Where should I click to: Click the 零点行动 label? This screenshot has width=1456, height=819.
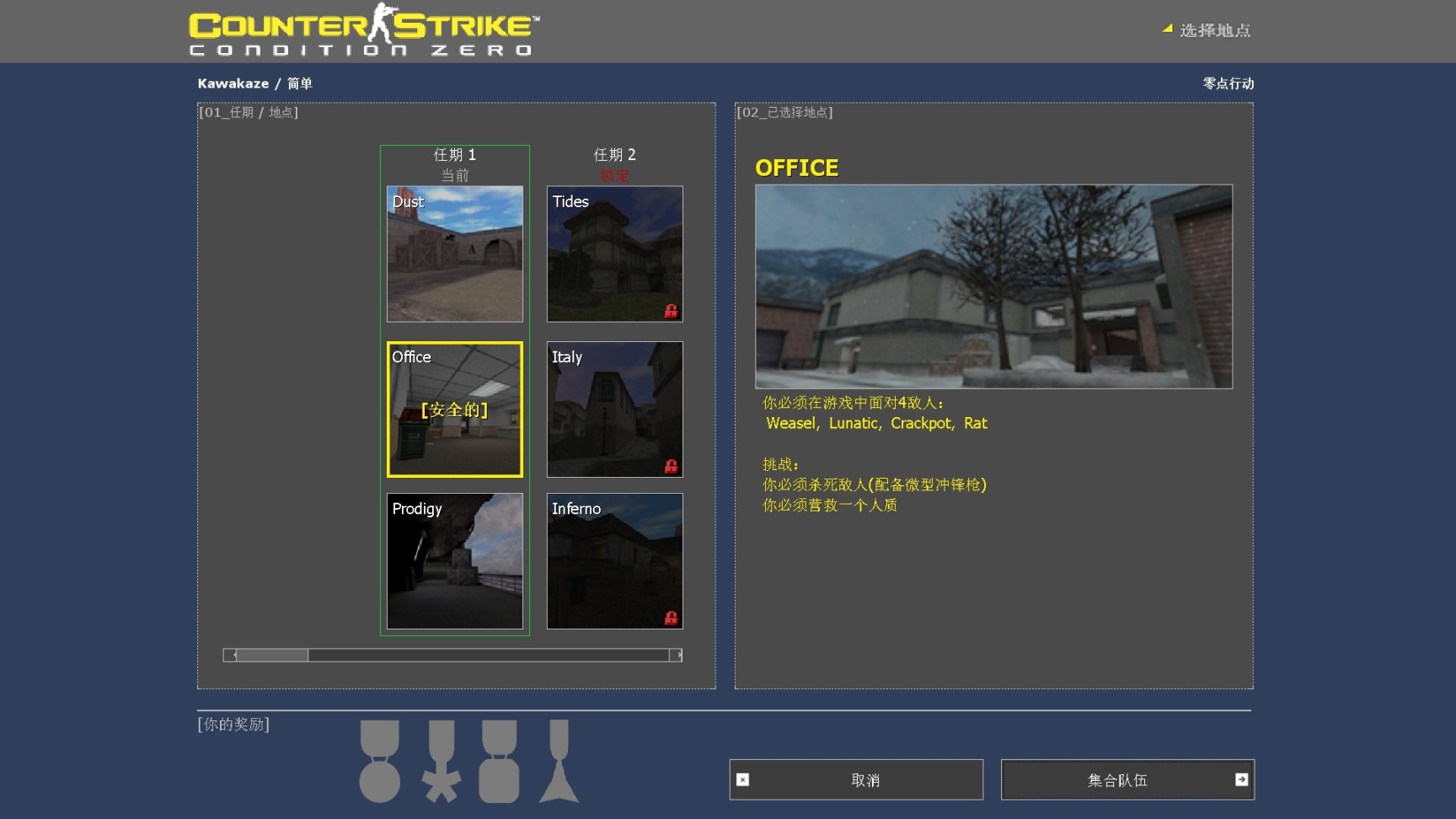pyautogui.click(x=1228, y=83)
